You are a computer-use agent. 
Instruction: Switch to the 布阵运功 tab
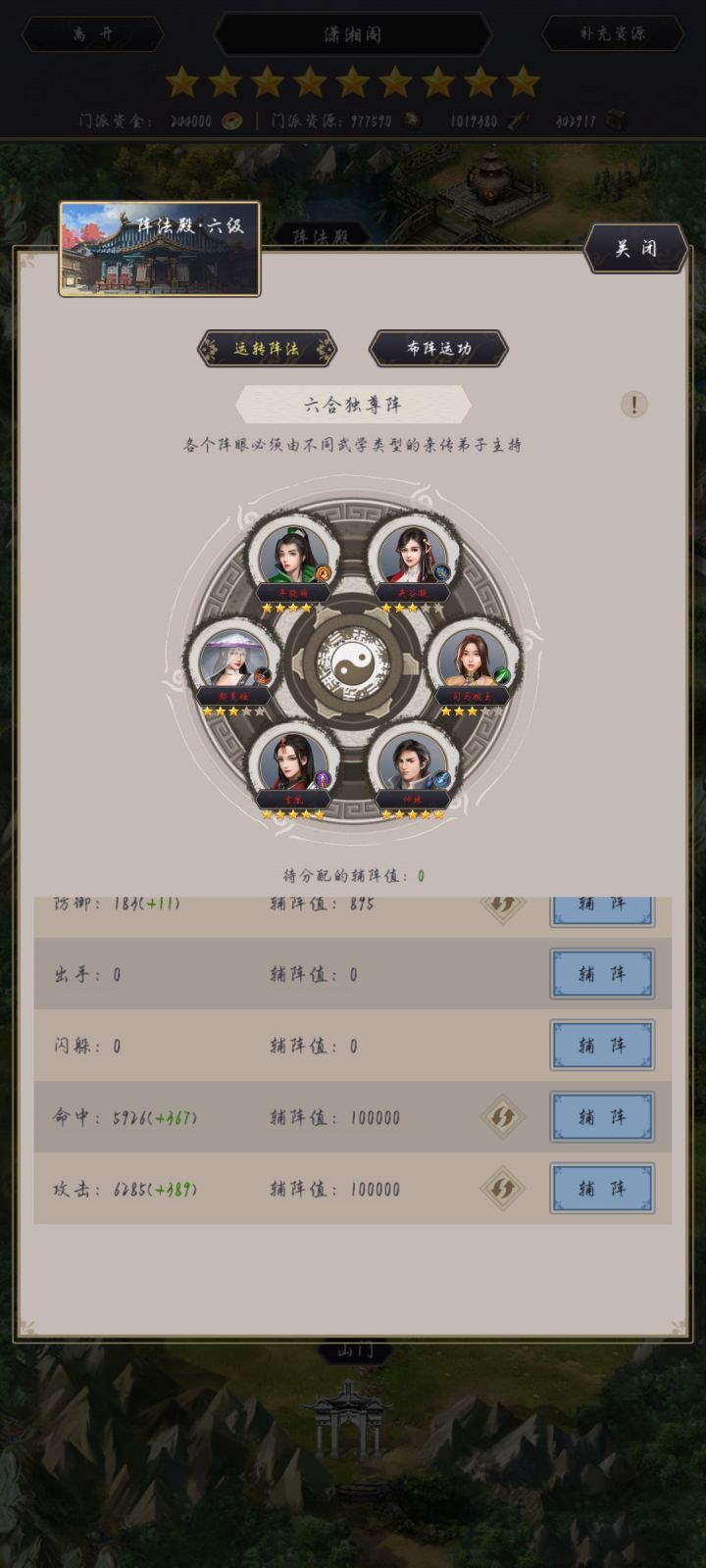(438, 348)
